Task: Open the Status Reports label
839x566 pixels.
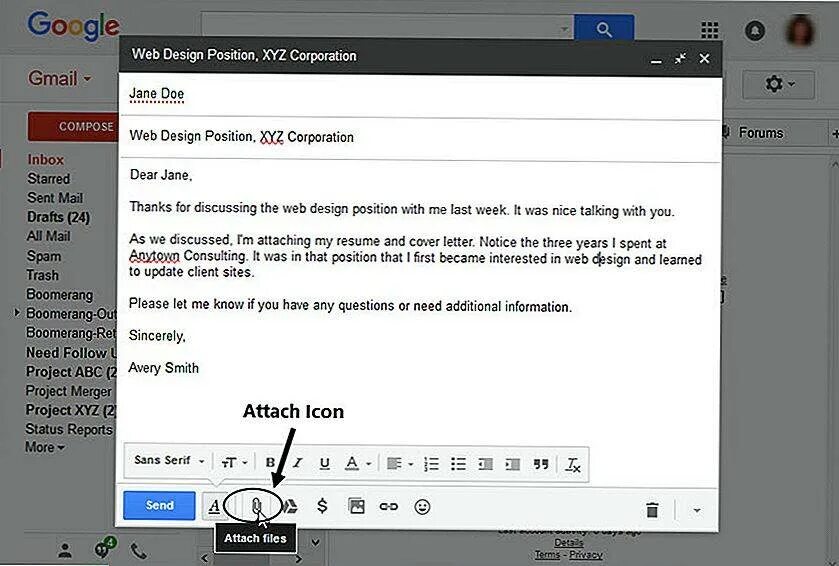Action: pos(68,430)
